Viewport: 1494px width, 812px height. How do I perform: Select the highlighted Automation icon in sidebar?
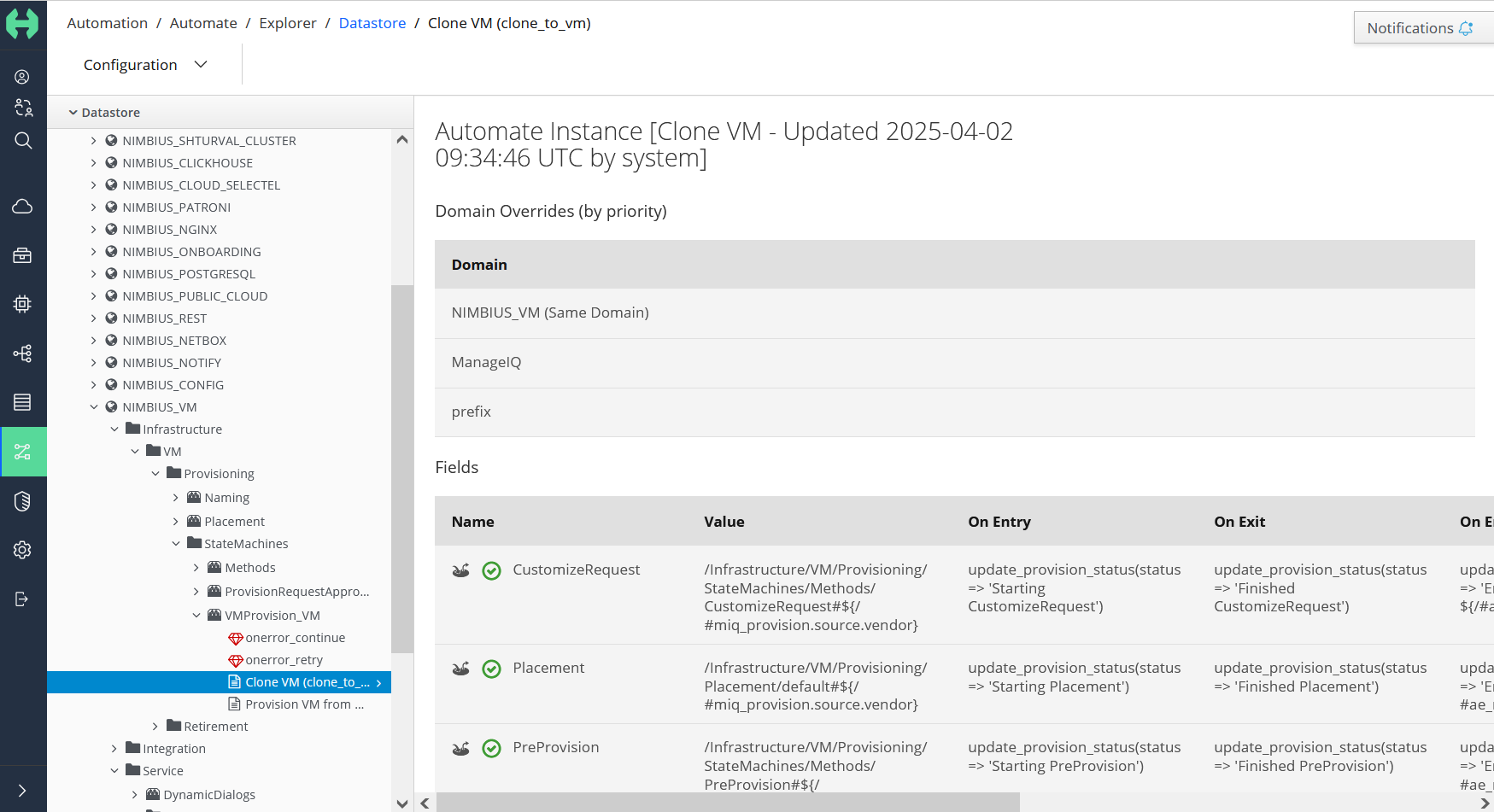(x=23, y=452)
